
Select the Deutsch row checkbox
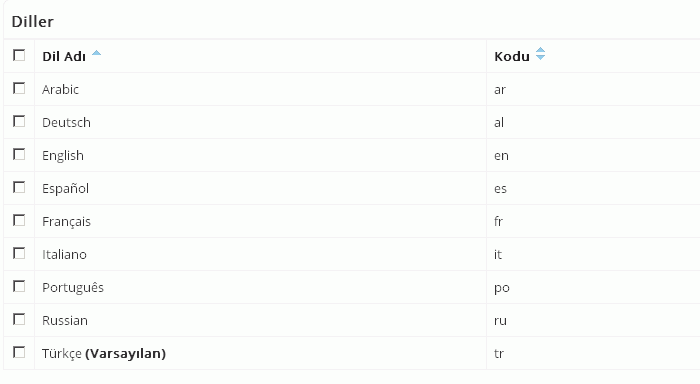pos(19,121)
